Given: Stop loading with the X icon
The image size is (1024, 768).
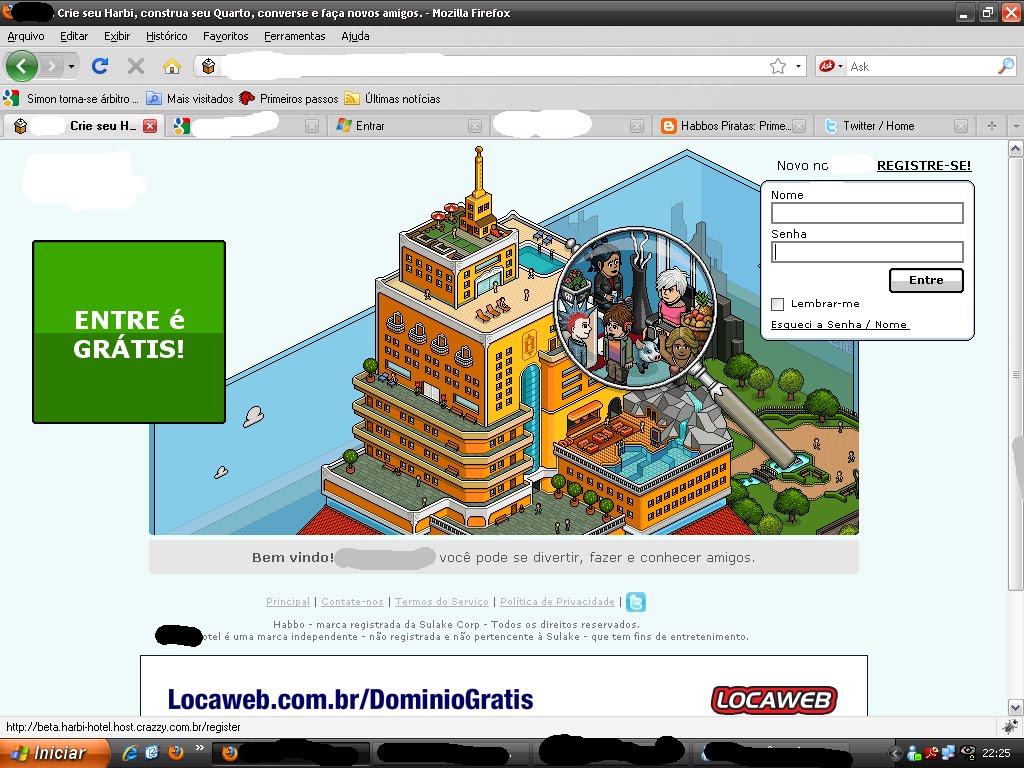Looking at the screenshot, I should point(136,66).
